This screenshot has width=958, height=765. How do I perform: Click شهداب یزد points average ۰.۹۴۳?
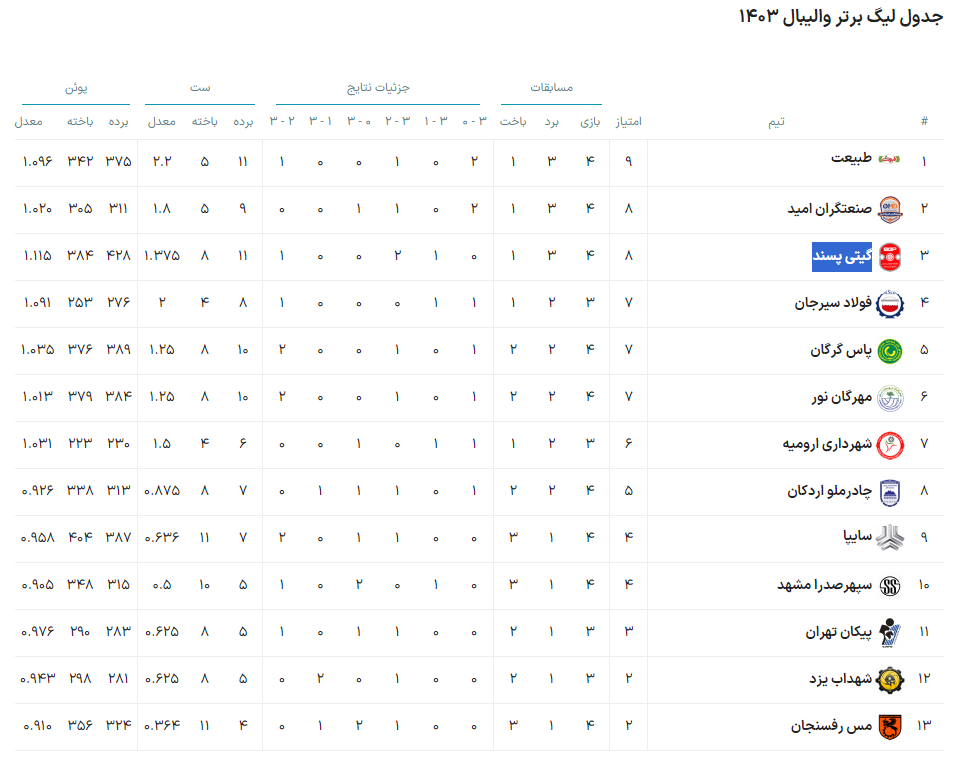[37, 679]
